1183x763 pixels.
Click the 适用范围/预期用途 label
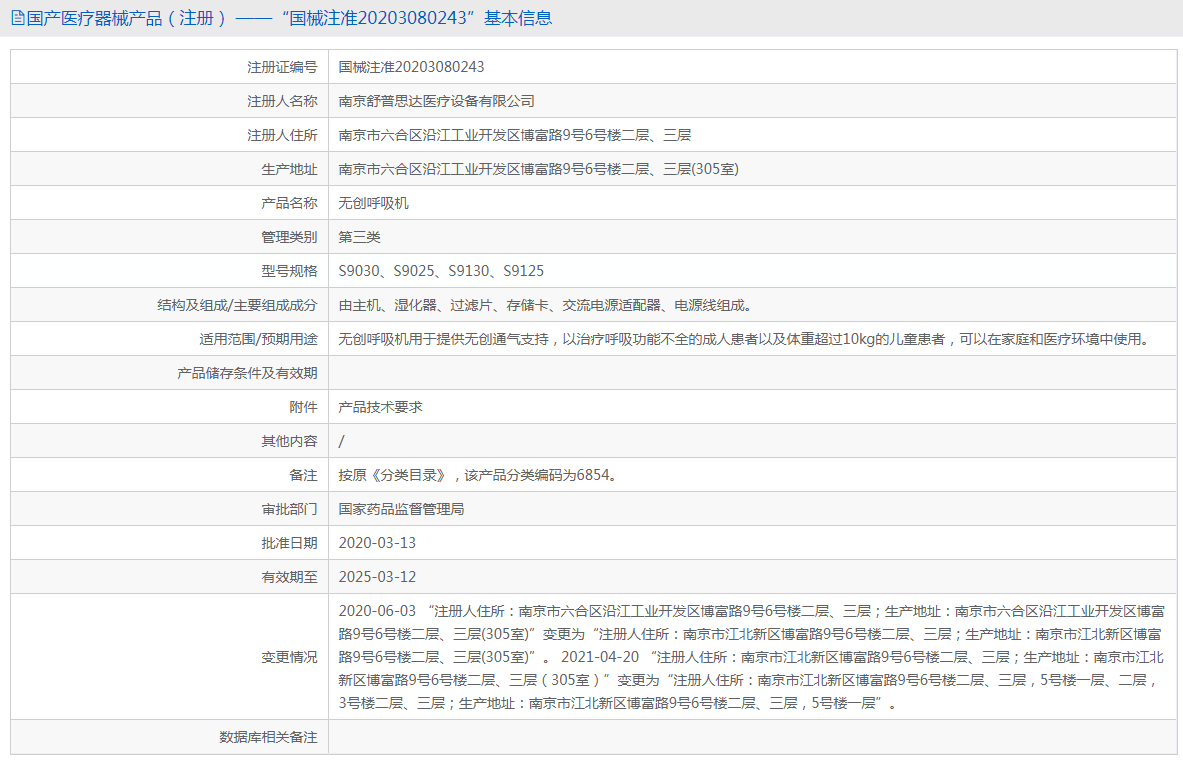[x=258, y=340]
